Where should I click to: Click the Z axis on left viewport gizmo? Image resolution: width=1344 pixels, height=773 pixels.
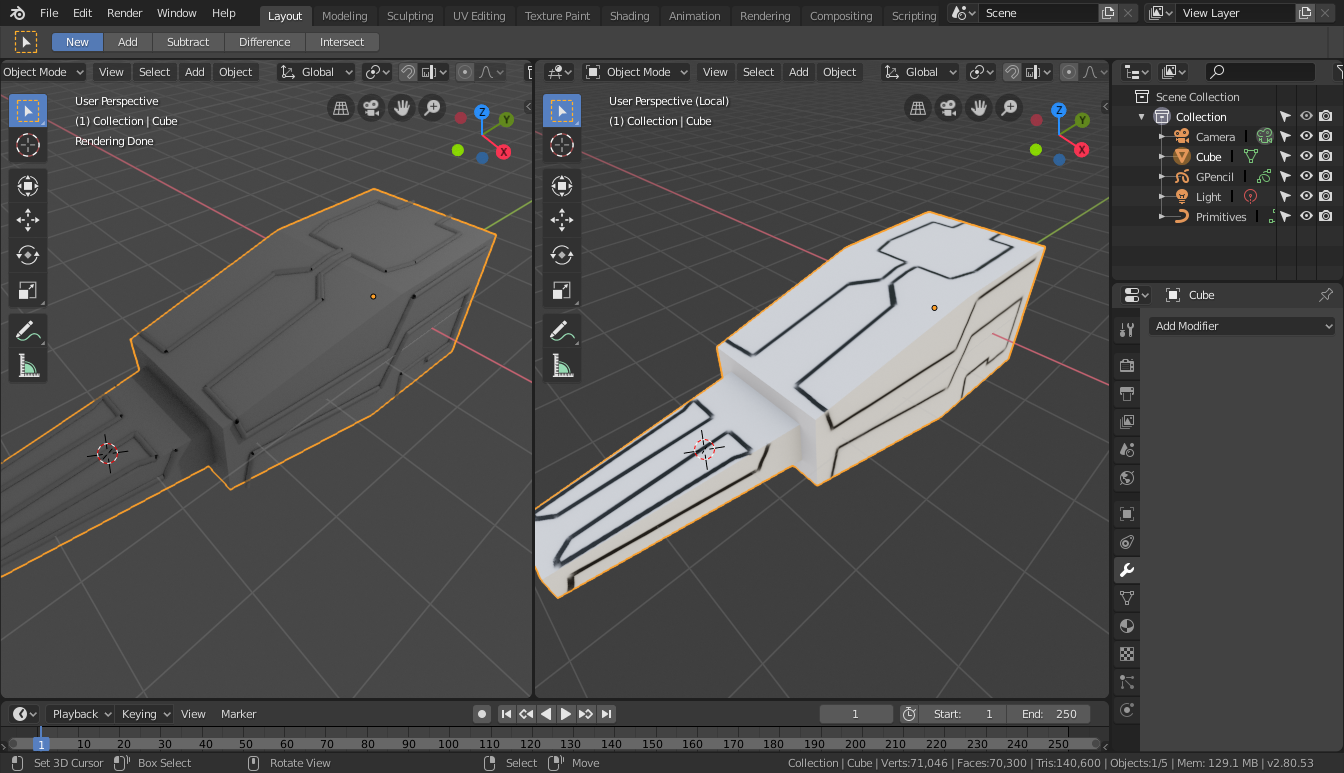tap(482, 112)
